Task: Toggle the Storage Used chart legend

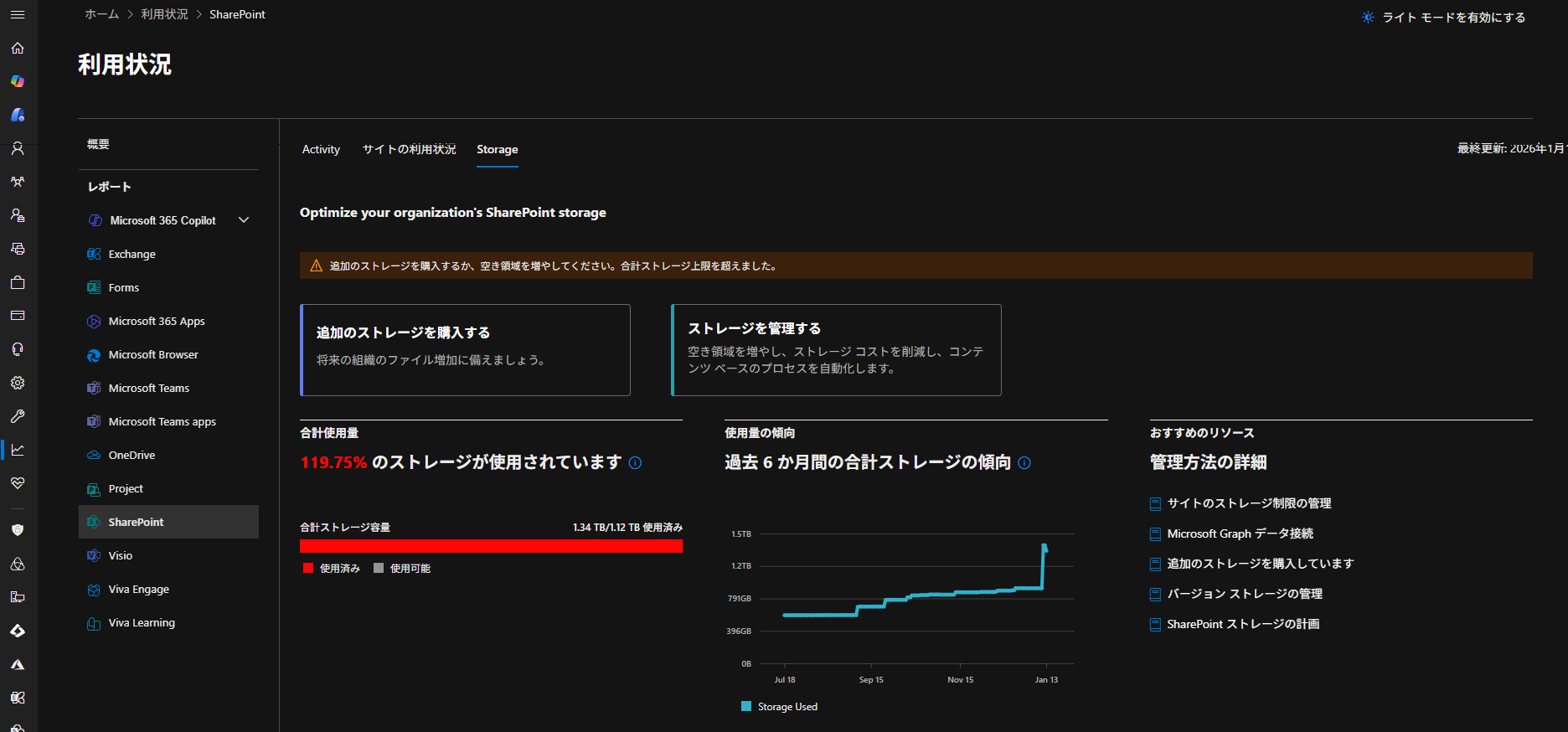Action: click(779, 707)
